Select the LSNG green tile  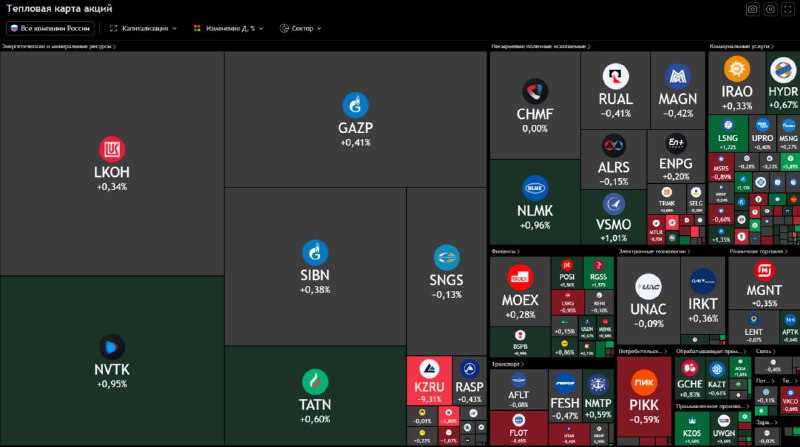coord(728,134)
